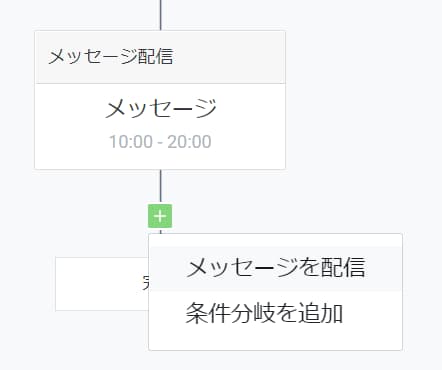Click the connector line above メッセージ配信 card
Screen dimensions: 442x370
click(161, 15)
